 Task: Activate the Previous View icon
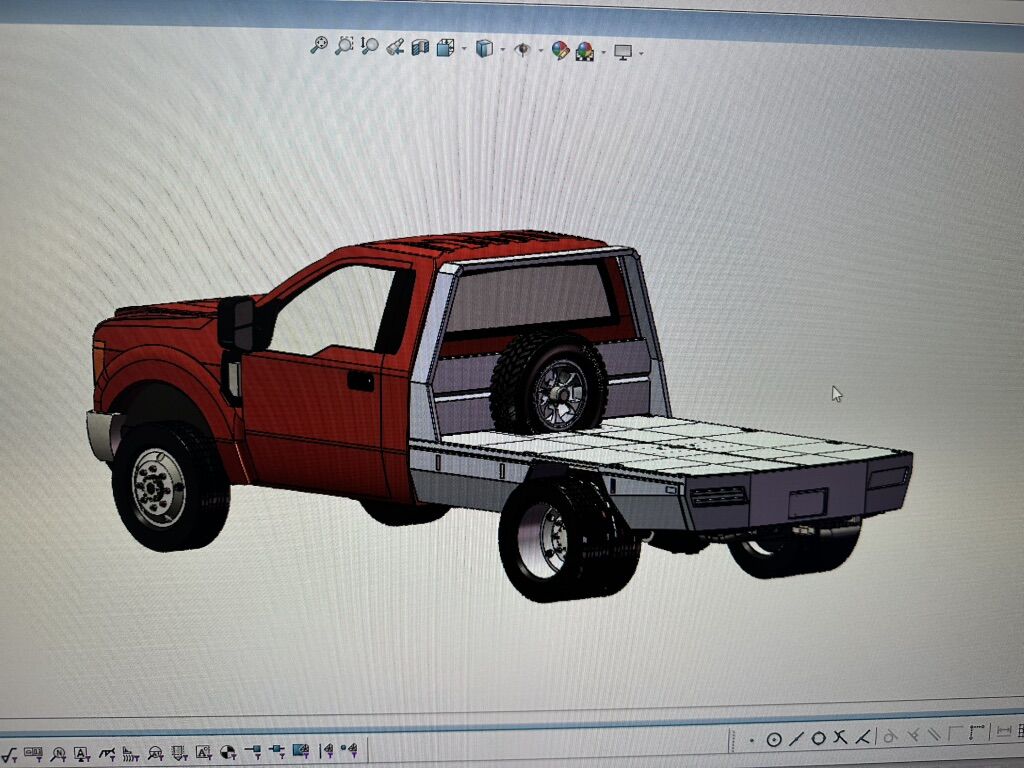pos(370,45)
